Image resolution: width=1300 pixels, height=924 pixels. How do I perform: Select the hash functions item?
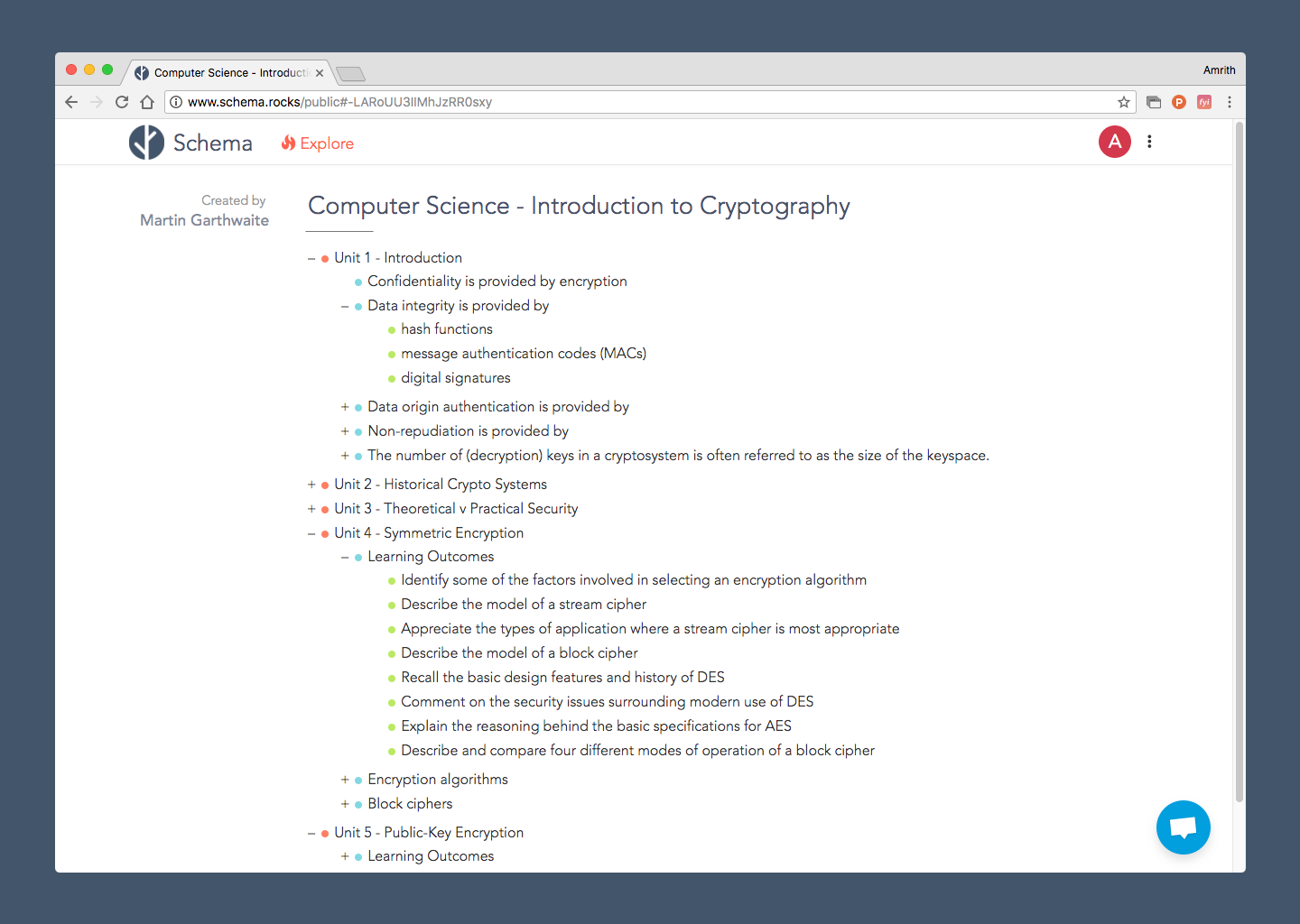[447, 329]
